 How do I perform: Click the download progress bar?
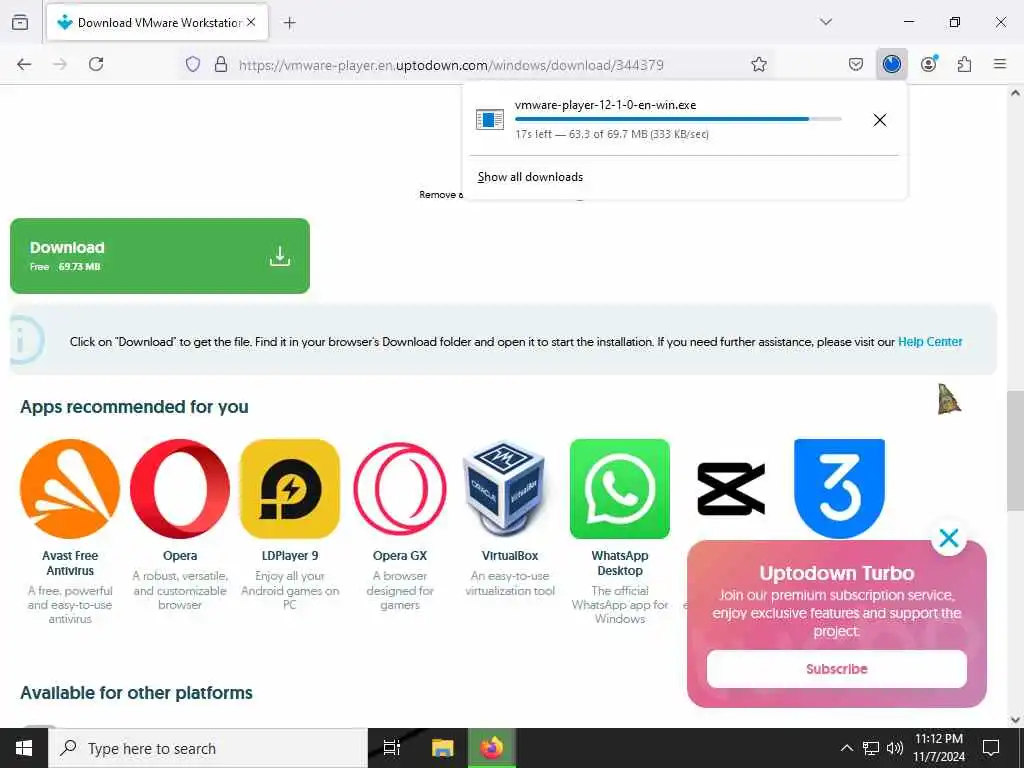(x=678, y=119)
